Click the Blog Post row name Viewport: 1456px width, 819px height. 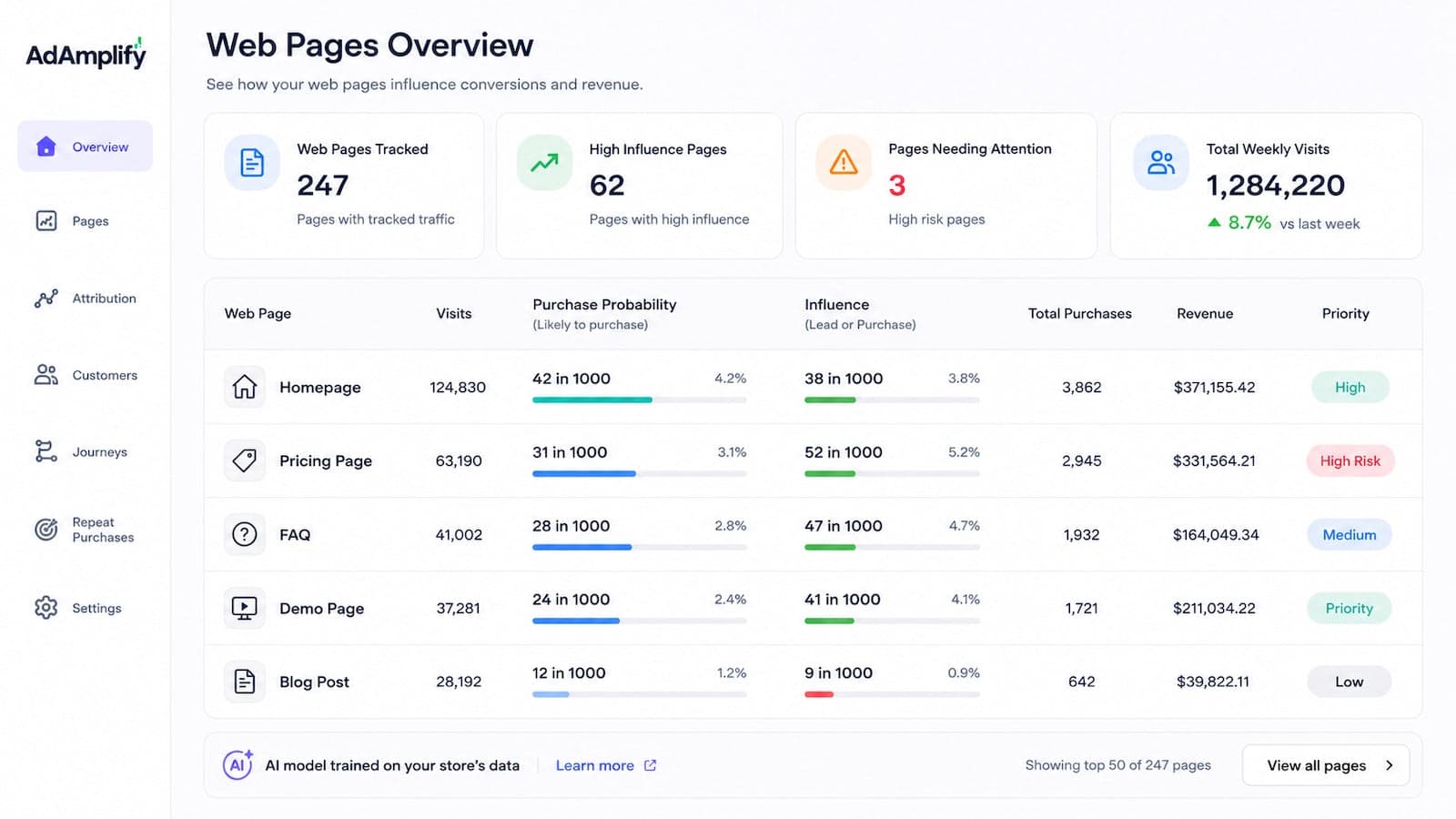tap(314, 682)
